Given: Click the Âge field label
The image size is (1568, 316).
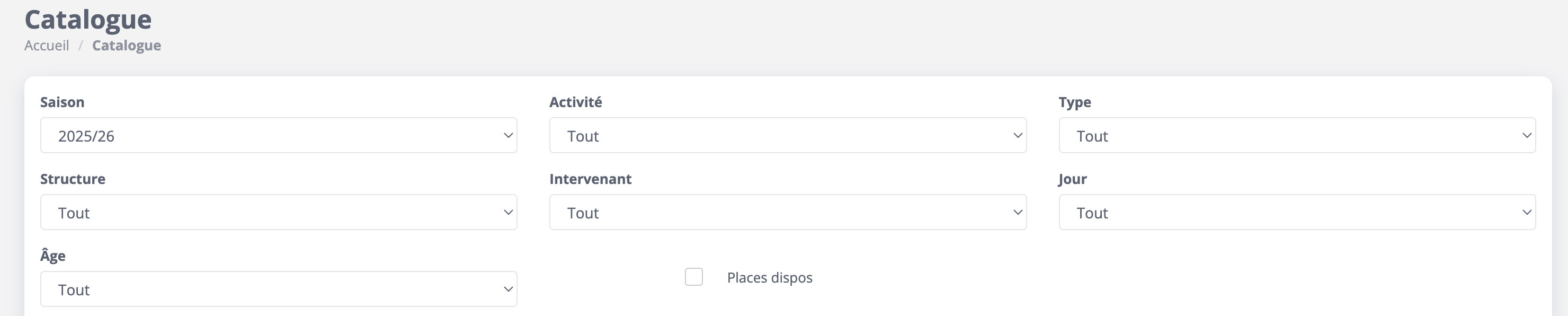Looking at the screenshot, I should [53, 256].
